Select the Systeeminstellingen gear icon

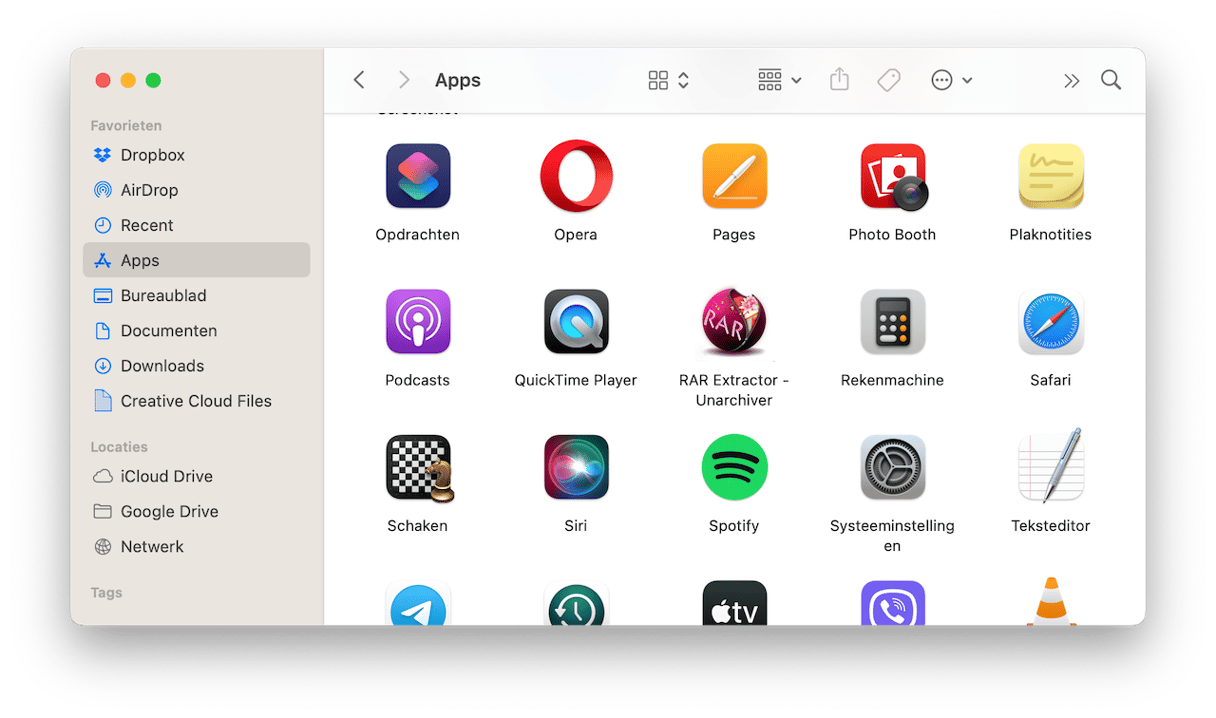(x=892, y=468)
